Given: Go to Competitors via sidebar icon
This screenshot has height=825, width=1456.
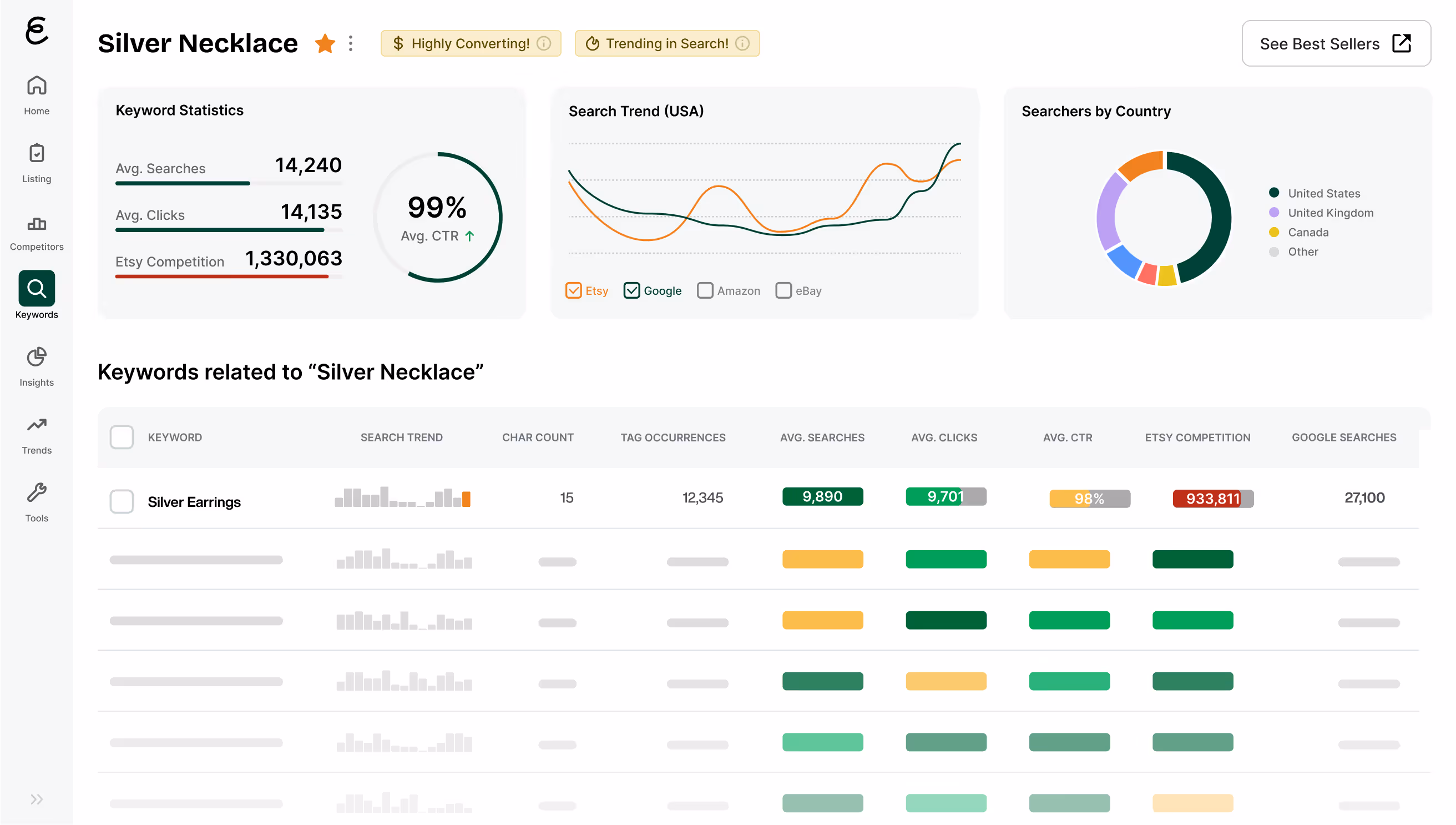Looking at the screenshot, I should (37, 223).
